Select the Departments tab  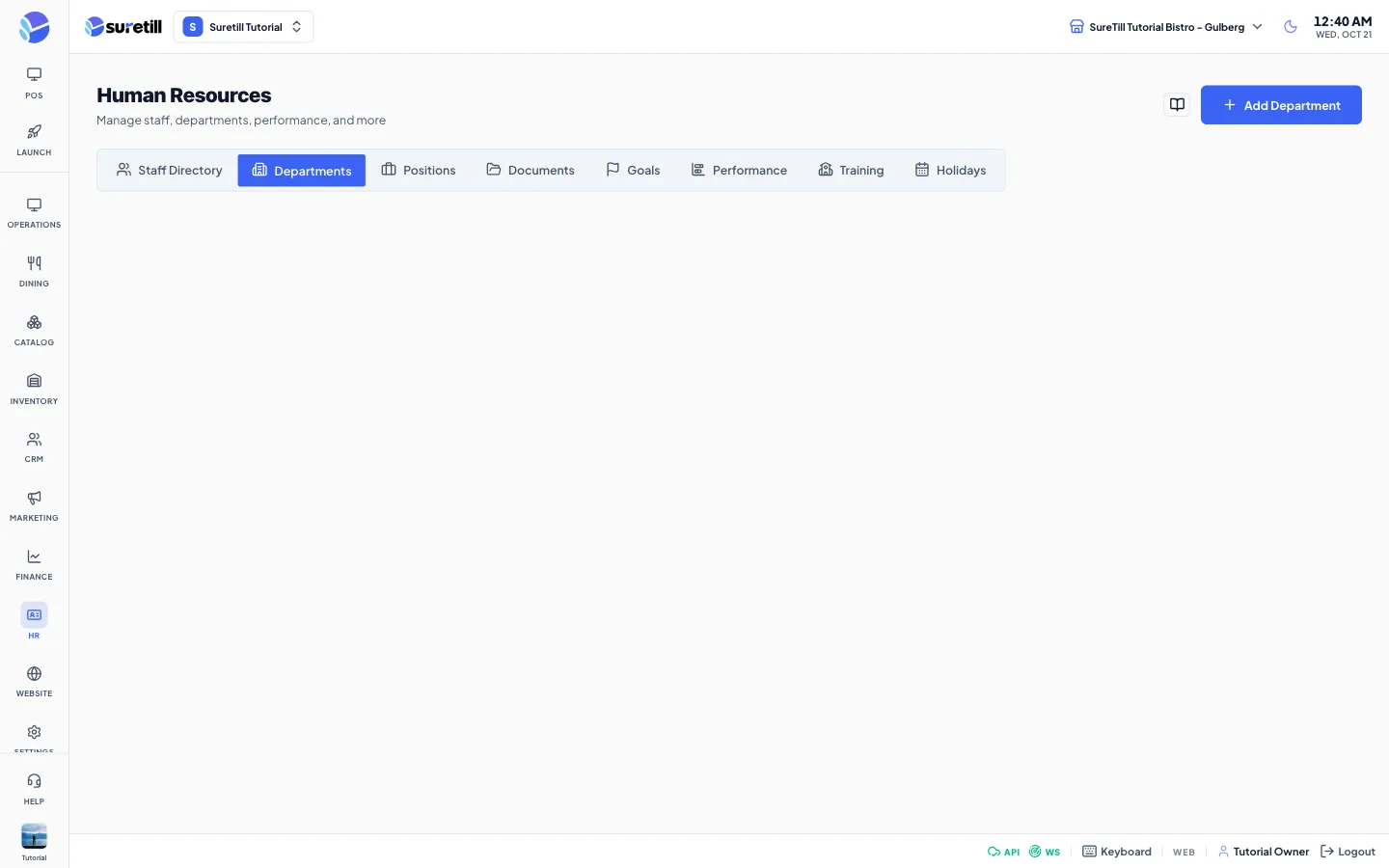(x=302, y=170)
